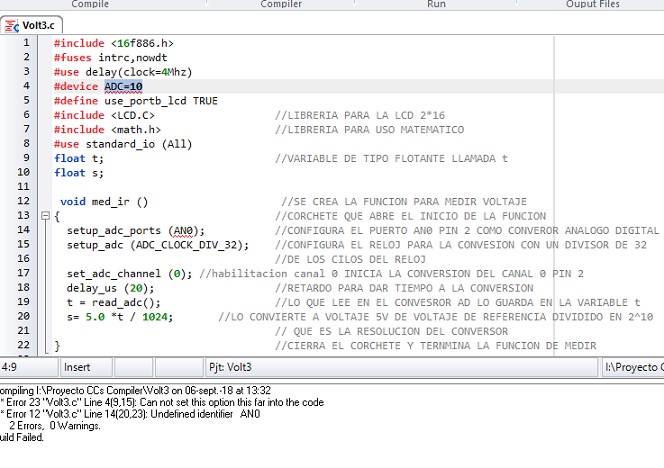This screenshot has height=468, width=664.
Task: Click set_adc_channel (0); statement
Action: pos(129,274)
